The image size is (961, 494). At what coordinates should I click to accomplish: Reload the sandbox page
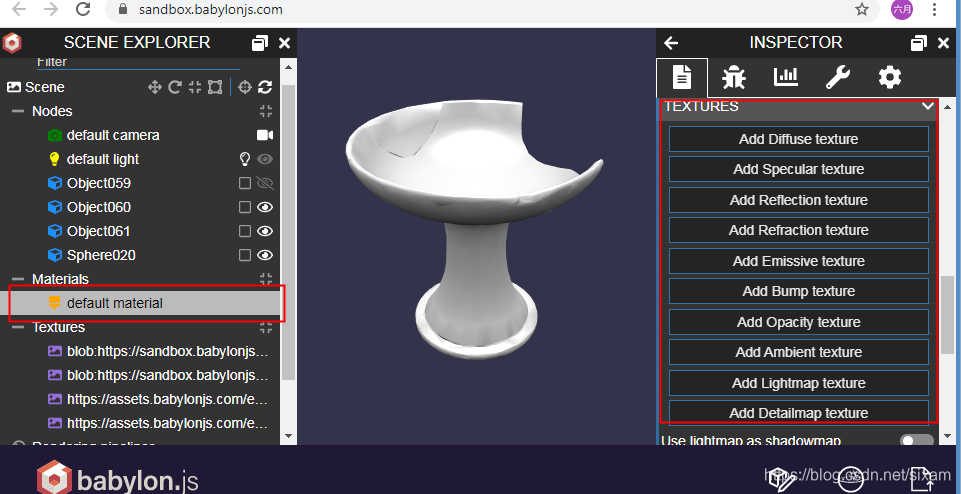point(83,9)
